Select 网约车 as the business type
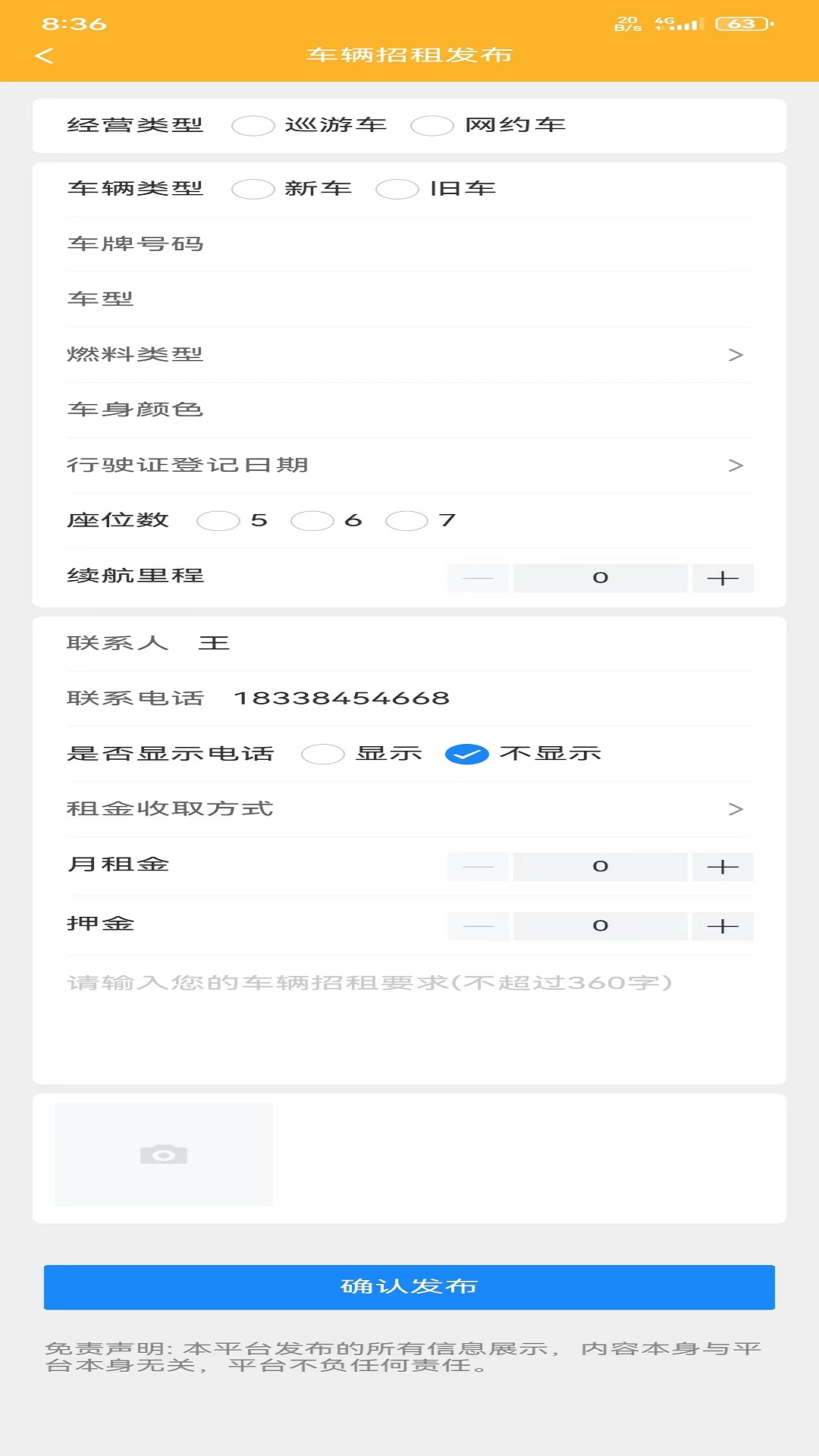Image resolution: width=819 pixels, height=1456 pixels. tap(431, 125)
